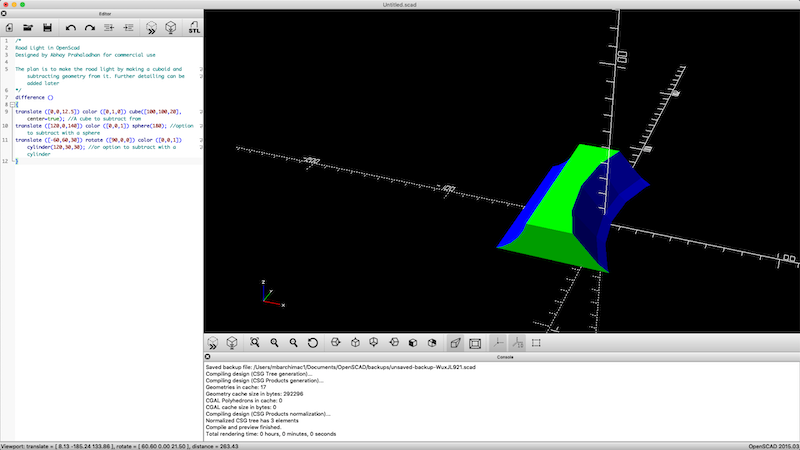Indent the selected code
This screenshot has width=800, height=450.
tap(128, 28)
